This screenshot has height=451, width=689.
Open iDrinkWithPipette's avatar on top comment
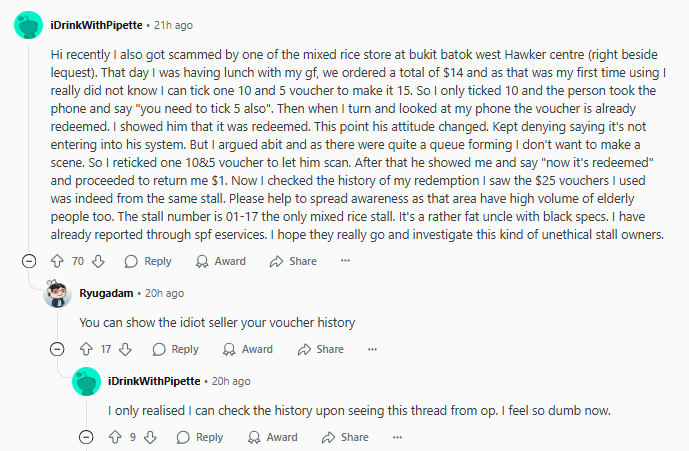coord(29,25)
